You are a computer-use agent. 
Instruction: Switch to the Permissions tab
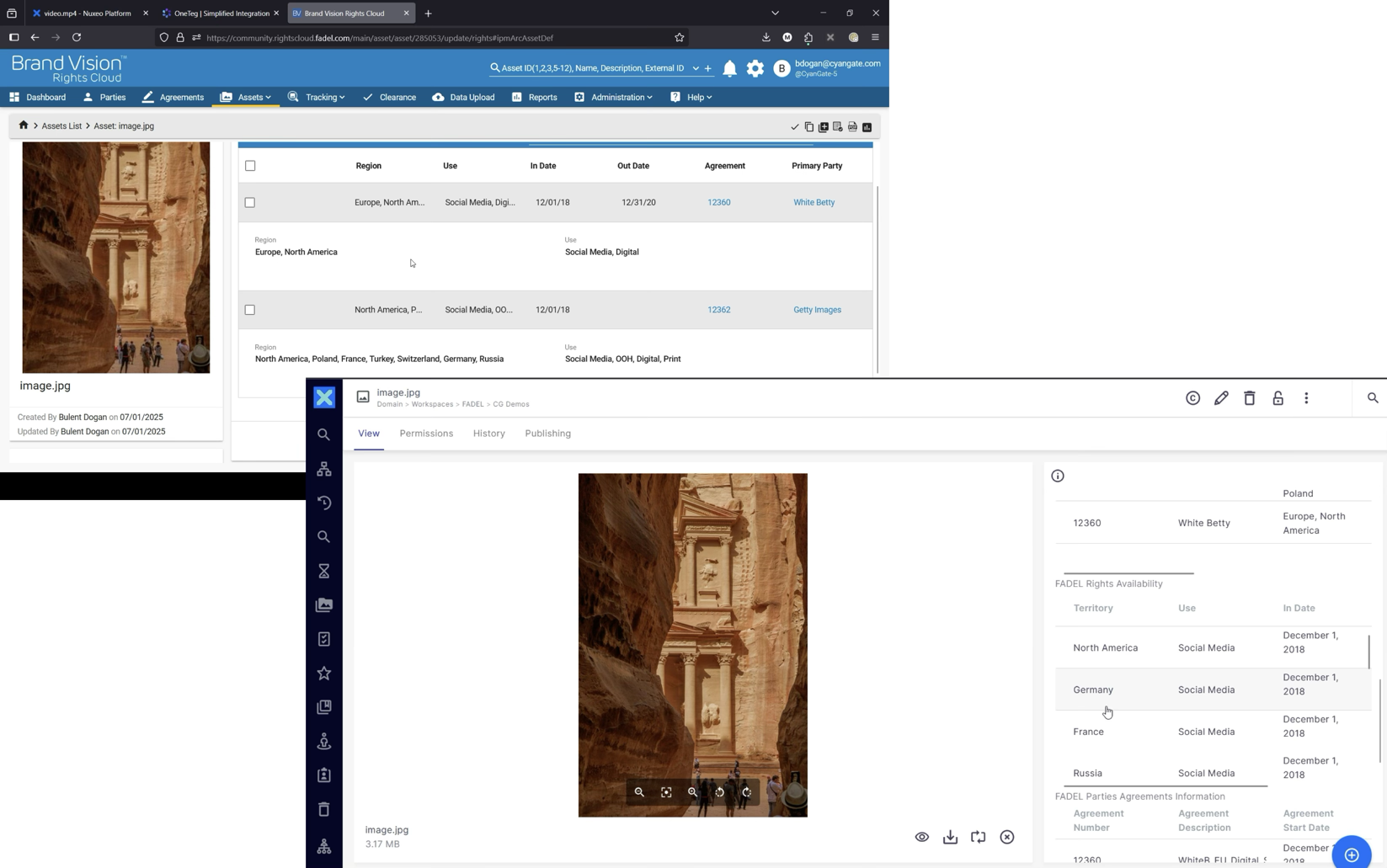pos(426,433)
